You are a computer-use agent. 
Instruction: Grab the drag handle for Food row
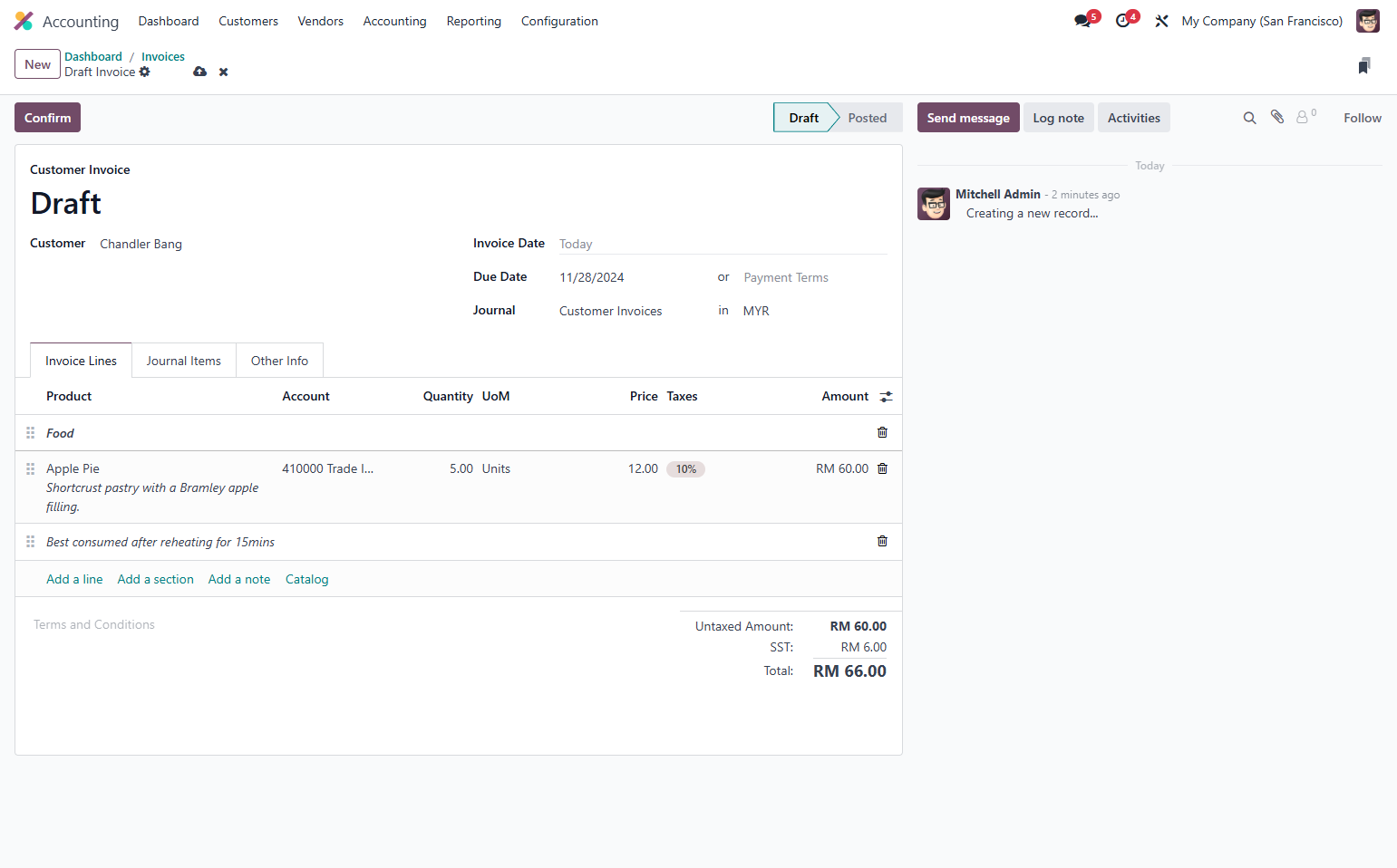(x=31, y=433)
